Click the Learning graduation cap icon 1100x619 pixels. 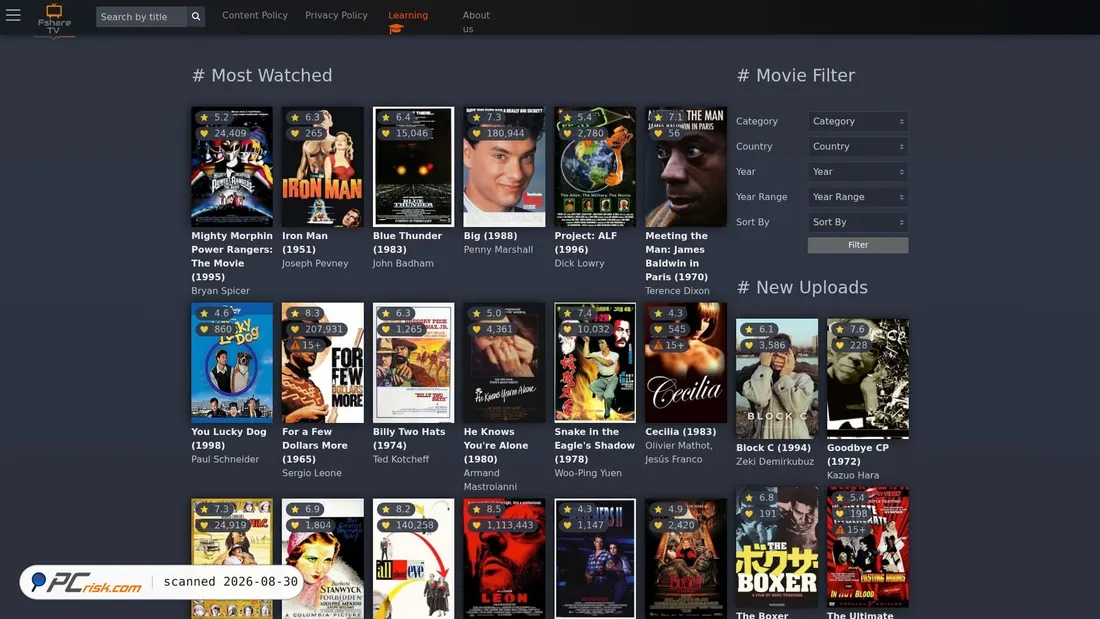coord(396,29)
